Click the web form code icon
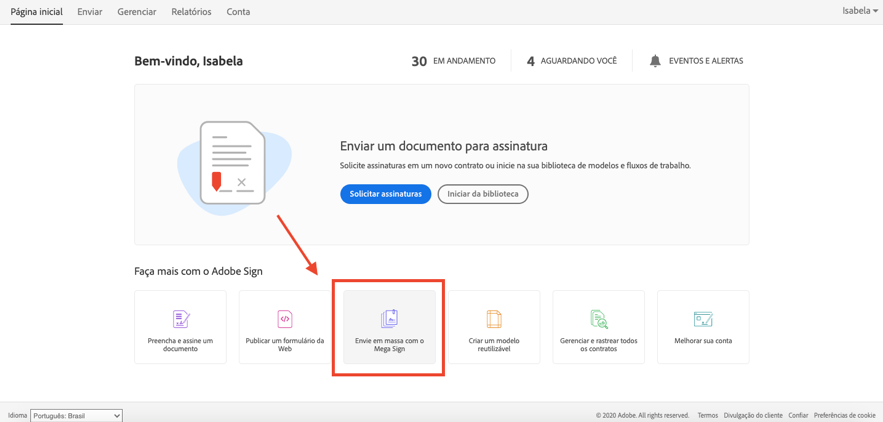883x422 pixels. [x=285, y=319]
